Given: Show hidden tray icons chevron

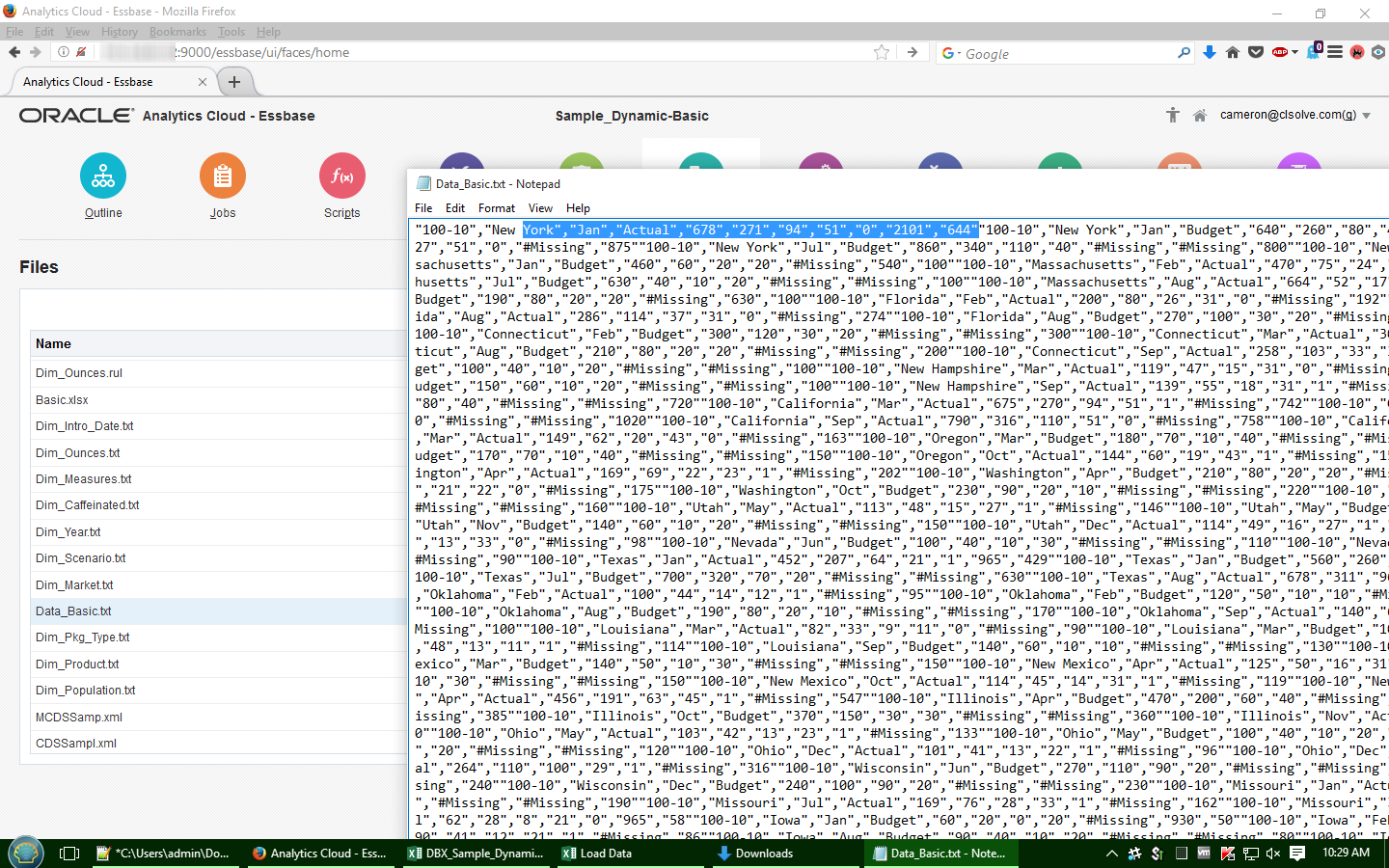Looking at the screenshot, I should click(1111, 854).
